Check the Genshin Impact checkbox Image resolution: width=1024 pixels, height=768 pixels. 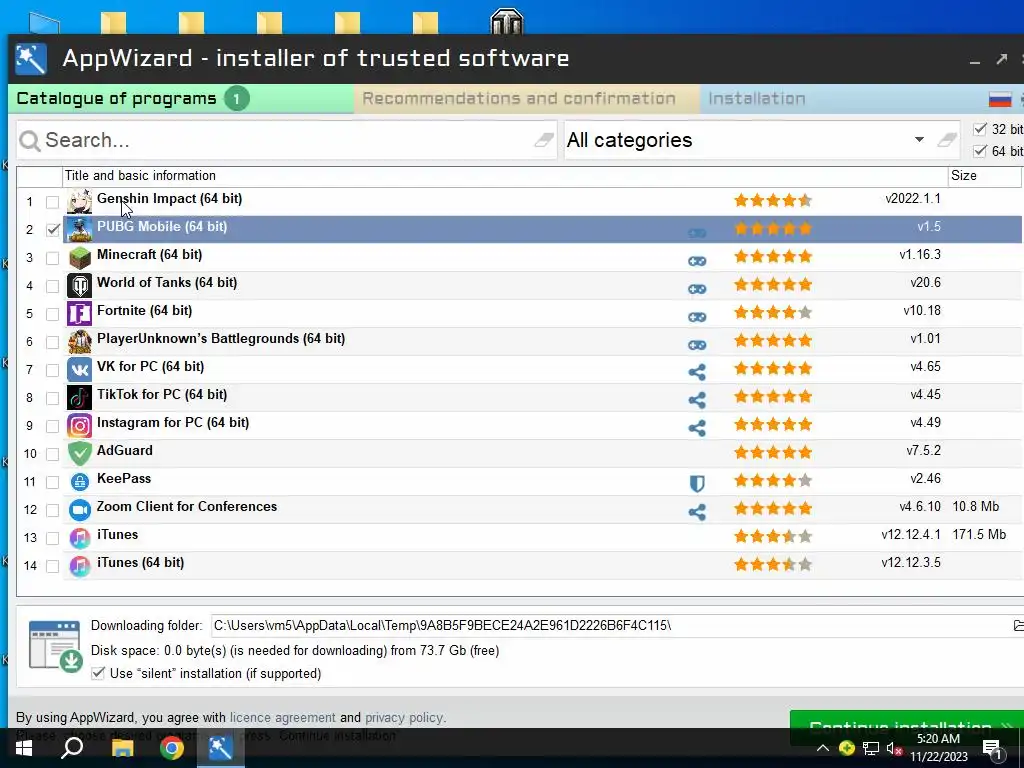(x=52, y=202)
